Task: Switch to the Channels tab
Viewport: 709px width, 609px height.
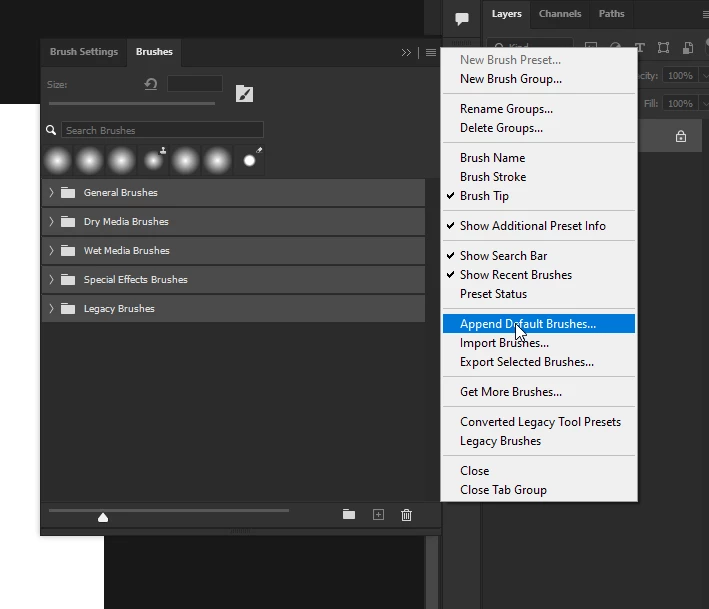Action: [560, 14]
